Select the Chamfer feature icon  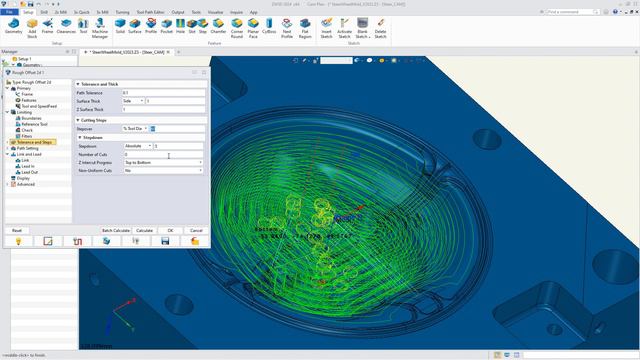pos(218,26)
